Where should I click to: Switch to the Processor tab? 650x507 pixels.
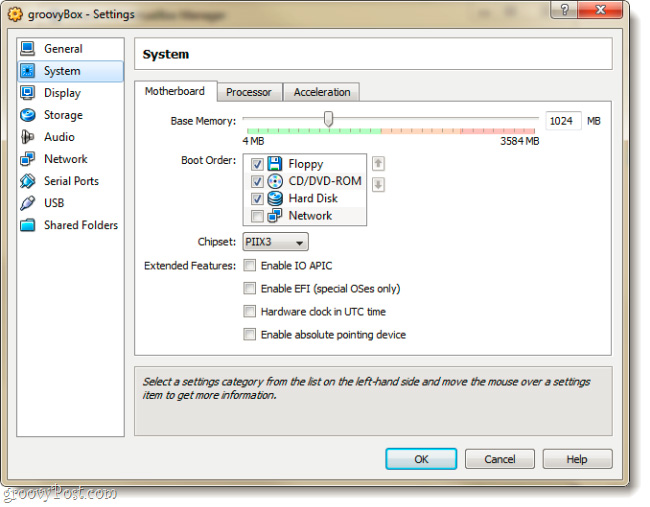point(249,92)
